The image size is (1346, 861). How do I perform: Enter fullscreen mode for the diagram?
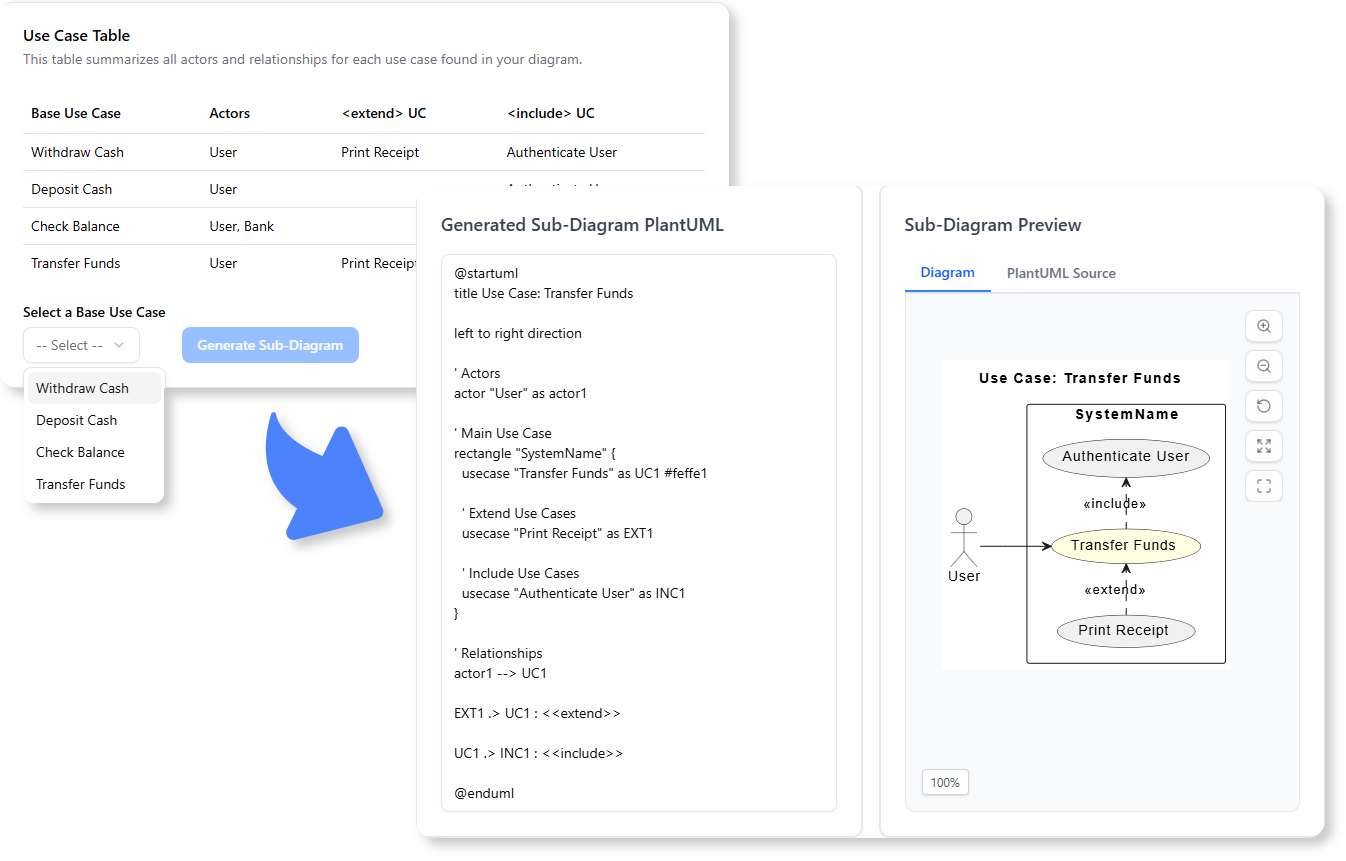[x=1263, y=486]
